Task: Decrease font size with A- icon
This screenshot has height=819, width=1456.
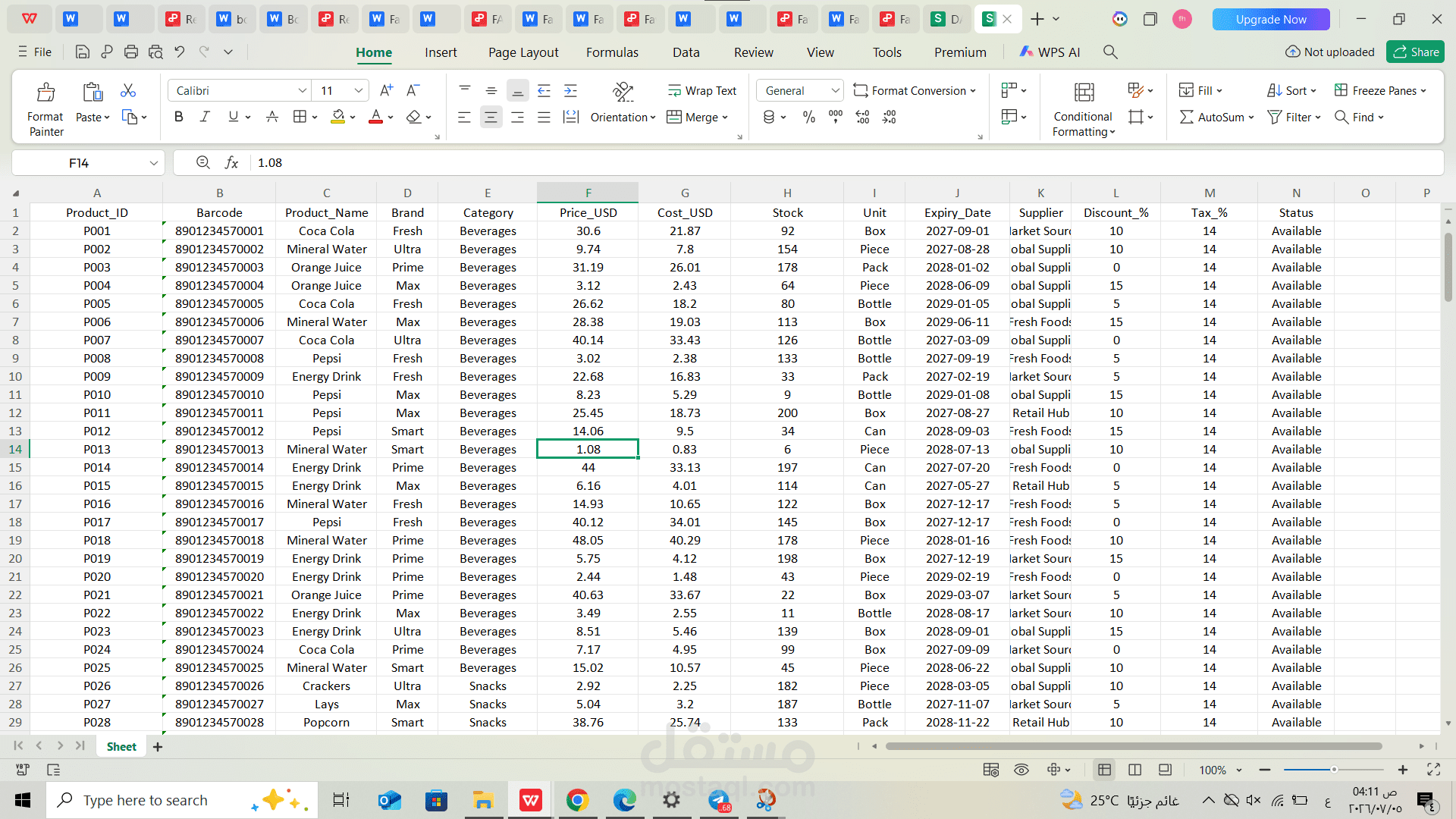Action: (413, 90)
